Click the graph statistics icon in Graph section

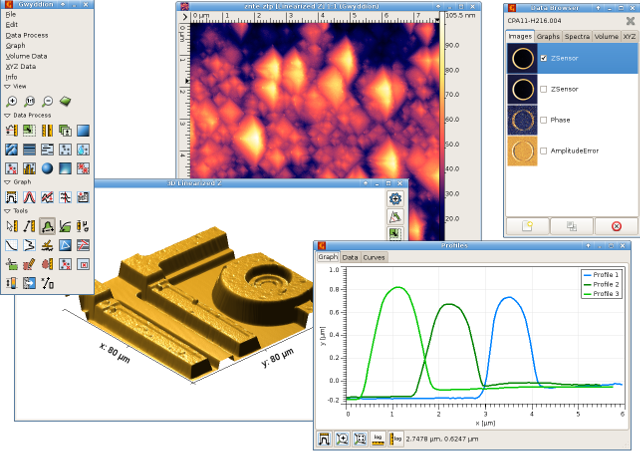pyautogui.click(x=83, y=197)
